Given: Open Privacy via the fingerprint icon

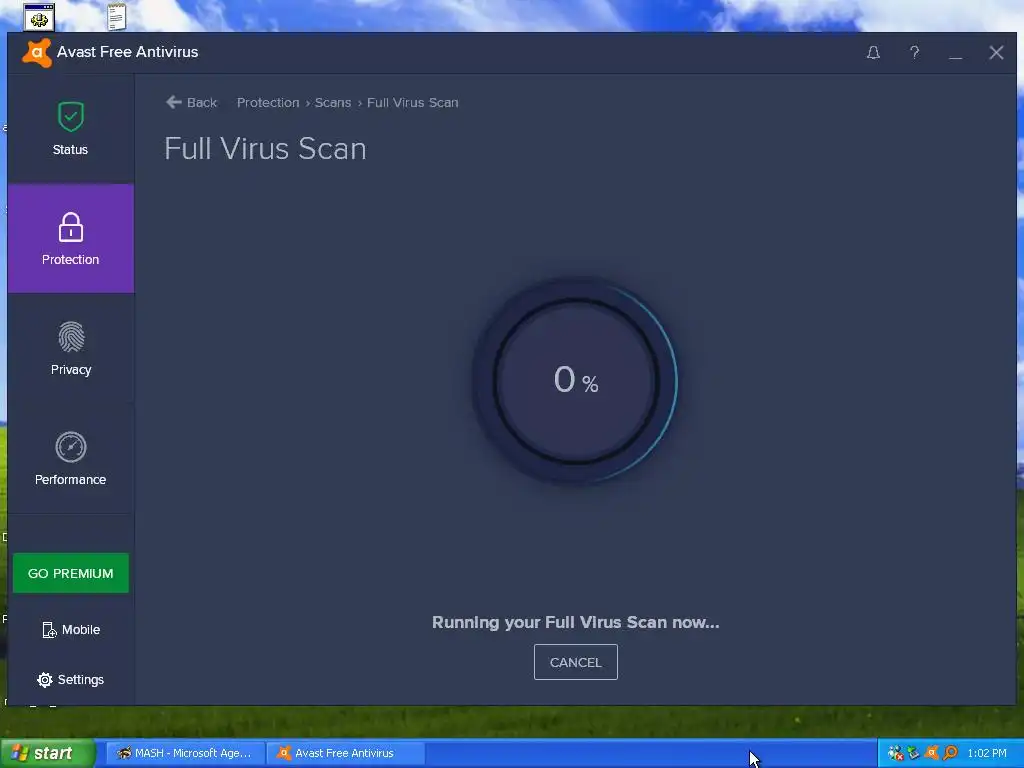Looking at the screenshot, I should (x=71, y=337).
